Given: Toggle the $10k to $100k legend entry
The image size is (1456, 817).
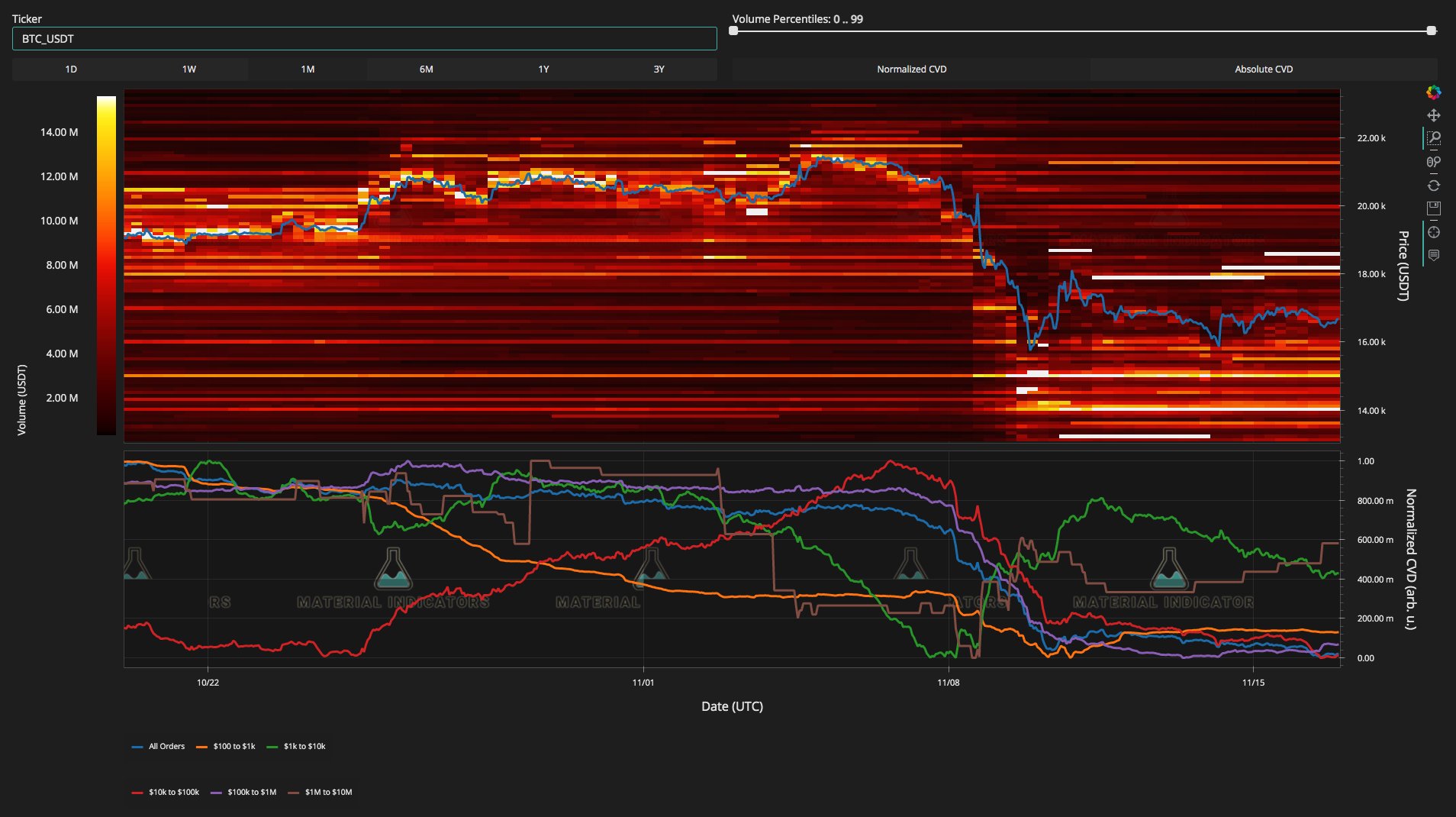Looking at the screenshot, I should [x=166, y=792].
